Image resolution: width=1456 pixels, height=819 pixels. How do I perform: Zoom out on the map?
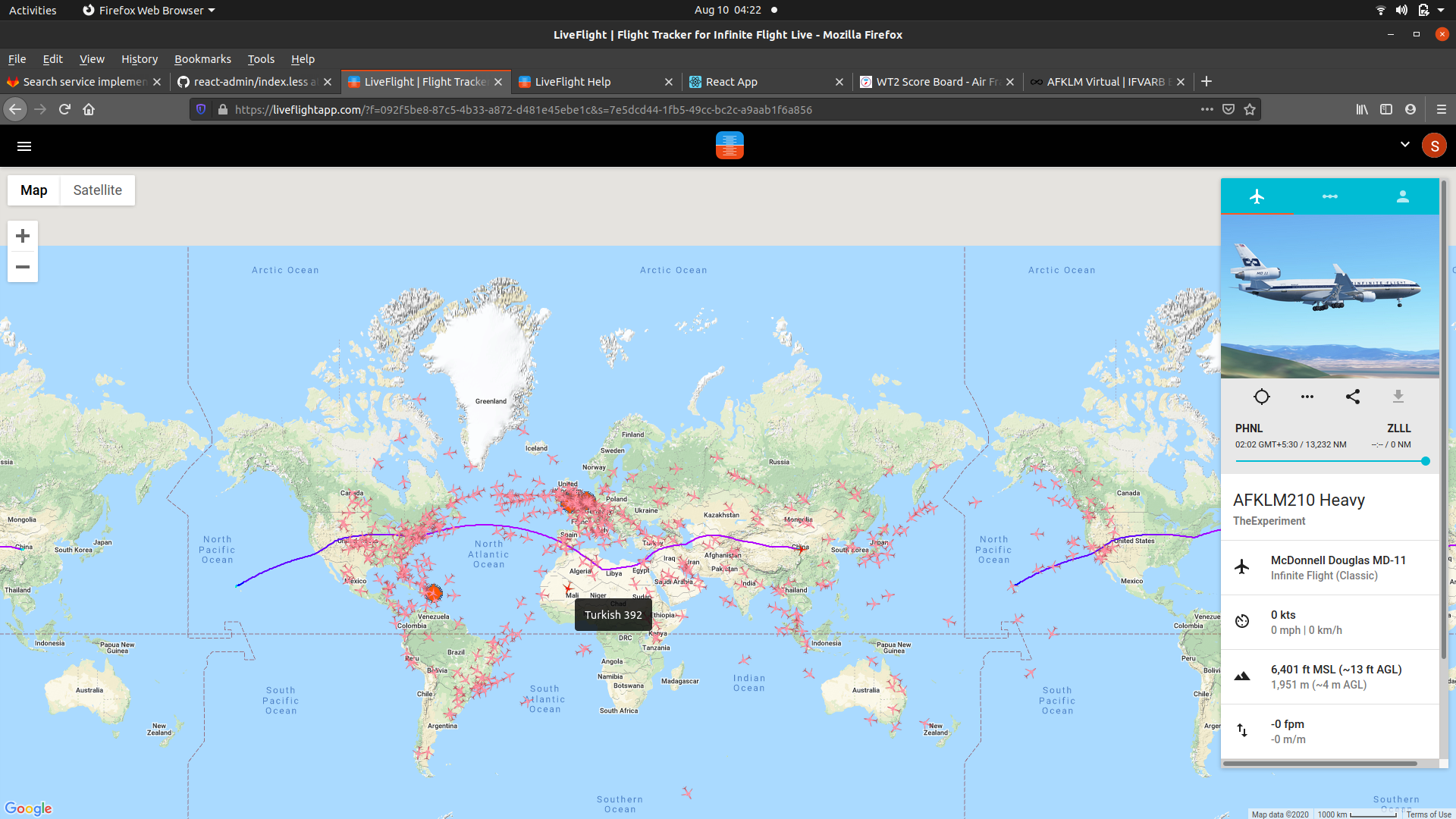23,267
